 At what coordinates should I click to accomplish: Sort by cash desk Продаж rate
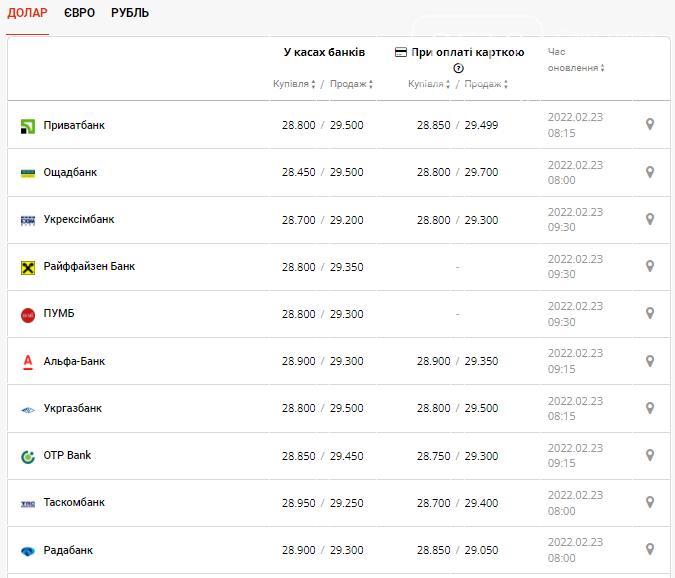pyautogui.click(x=351, y=84)
